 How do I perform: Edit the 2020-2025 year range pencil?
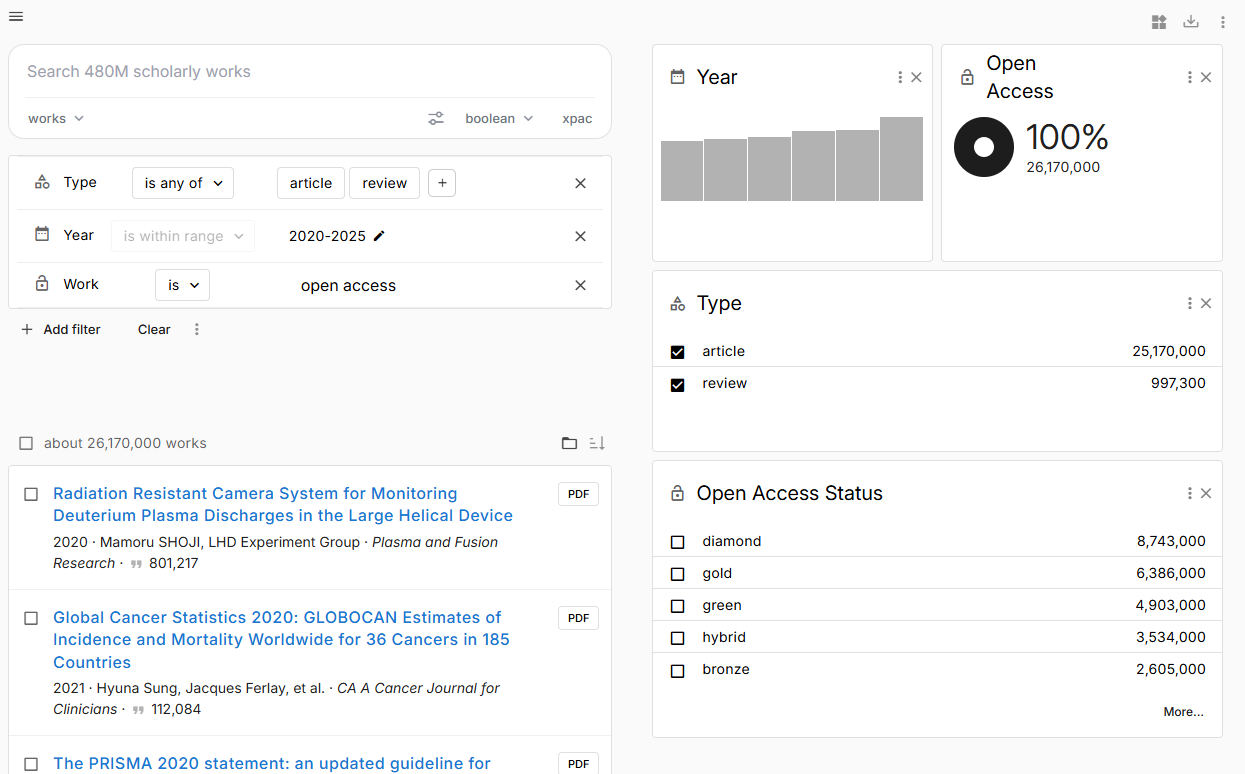[x=379, y=236]
